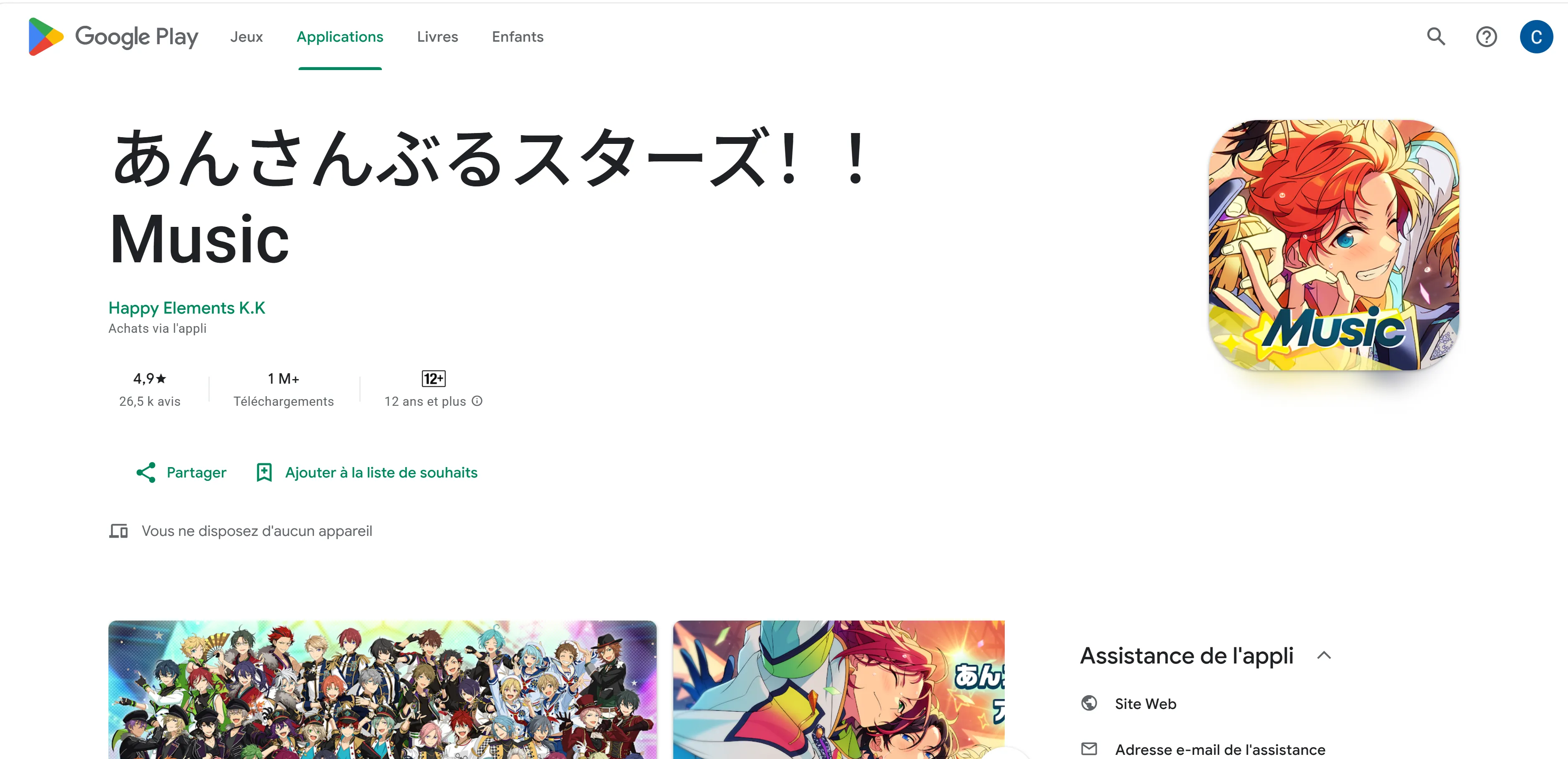Open the second colorful screenshot thumbnail
1568x759 pixels.
[839, 690]
